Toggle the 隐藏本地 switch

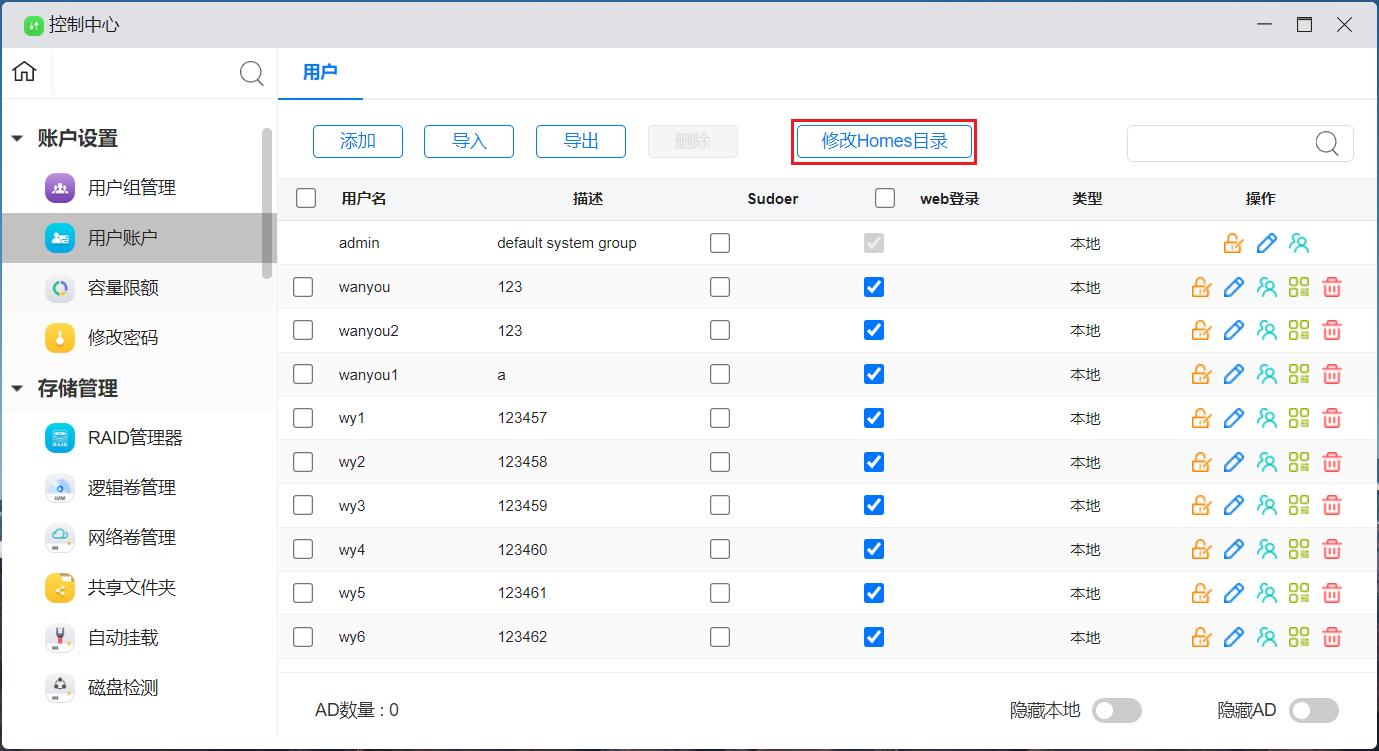click(1116, 710)
